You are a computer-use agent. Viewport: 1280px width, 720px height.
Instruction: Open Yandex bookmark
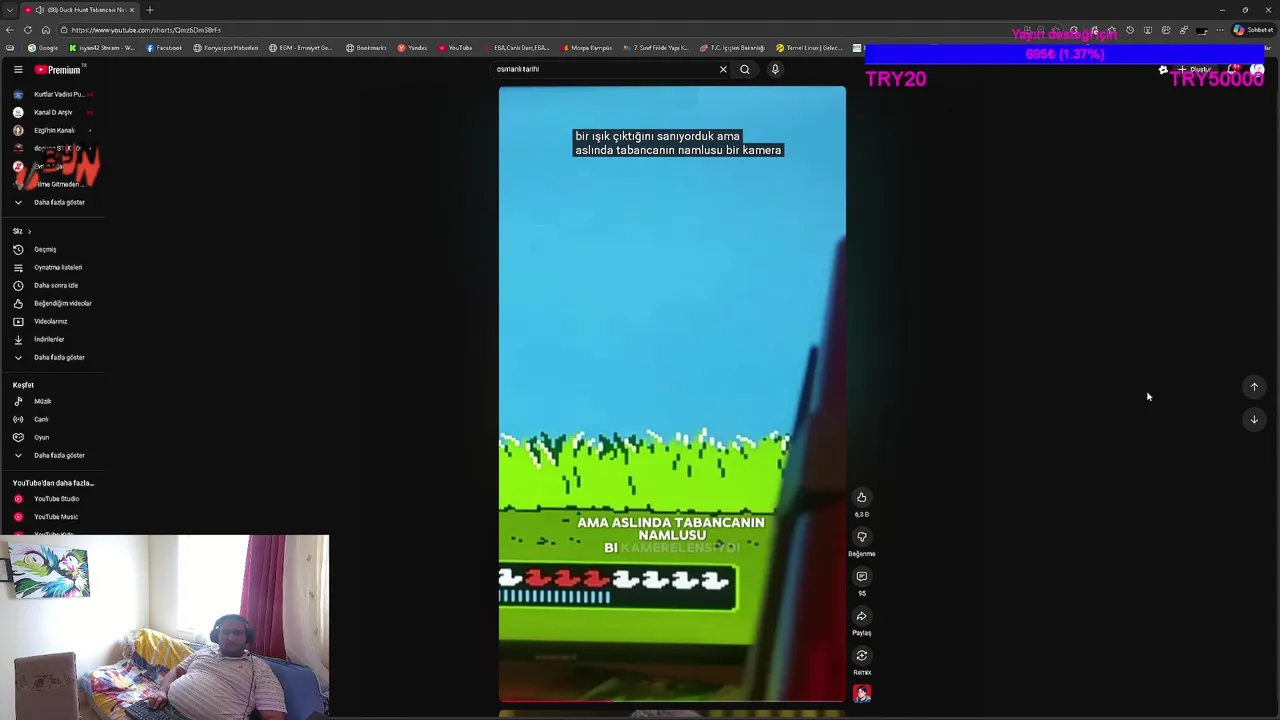pyautogui.click(x=412, y=48)
